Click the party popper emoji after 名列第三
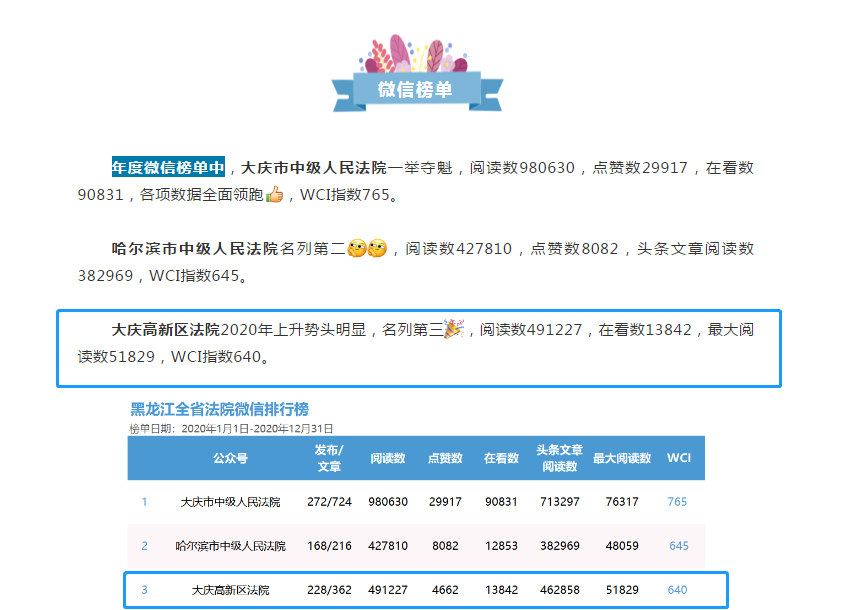 coord(453,329)
